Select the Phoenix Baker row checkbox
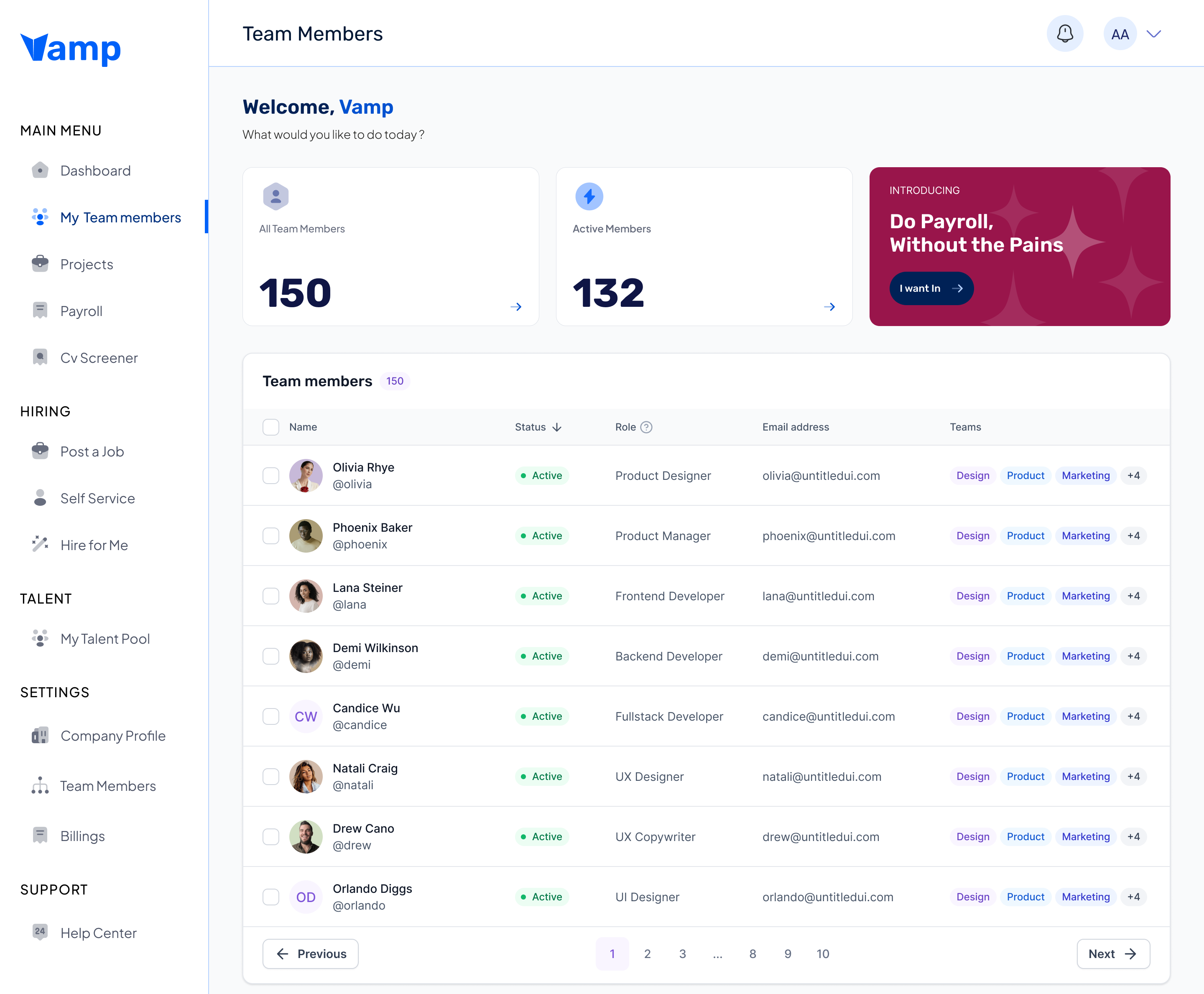The width and height of the screenshot is (1204, 994). tap(271, 536)
